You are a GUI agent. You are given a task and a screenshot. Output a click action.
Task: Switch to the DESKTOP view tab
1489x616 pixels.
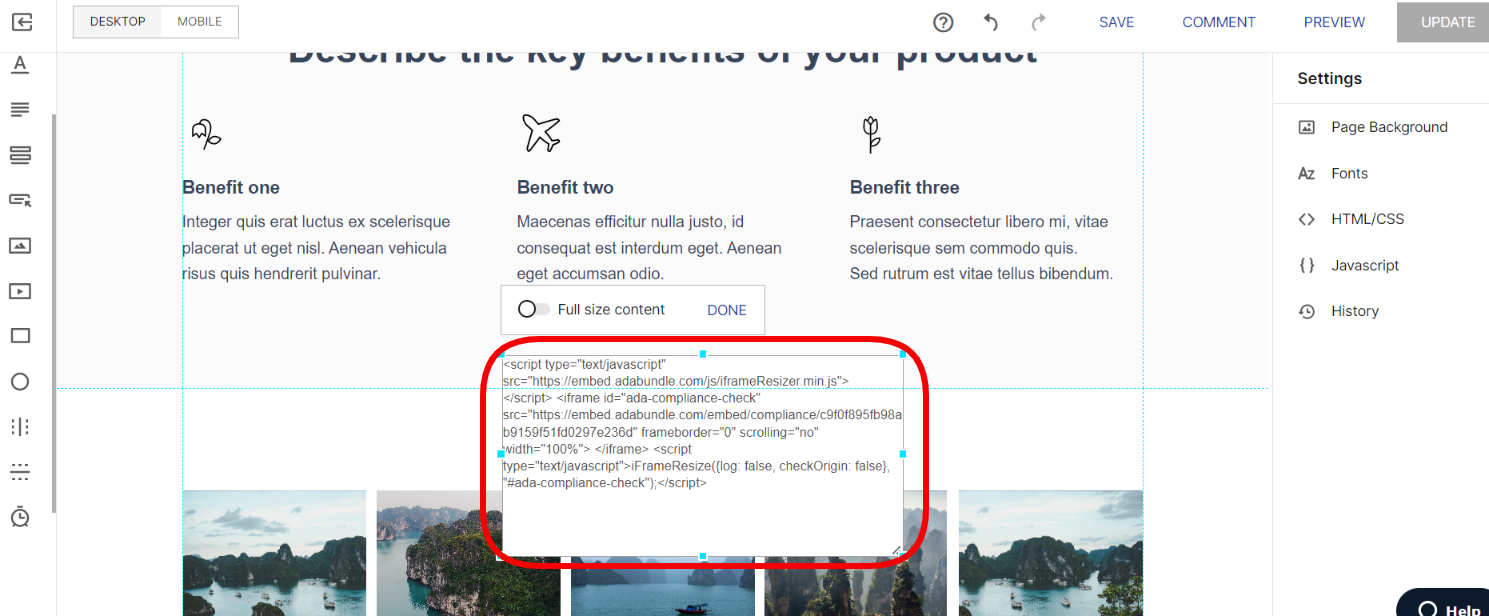coord(118,22)
